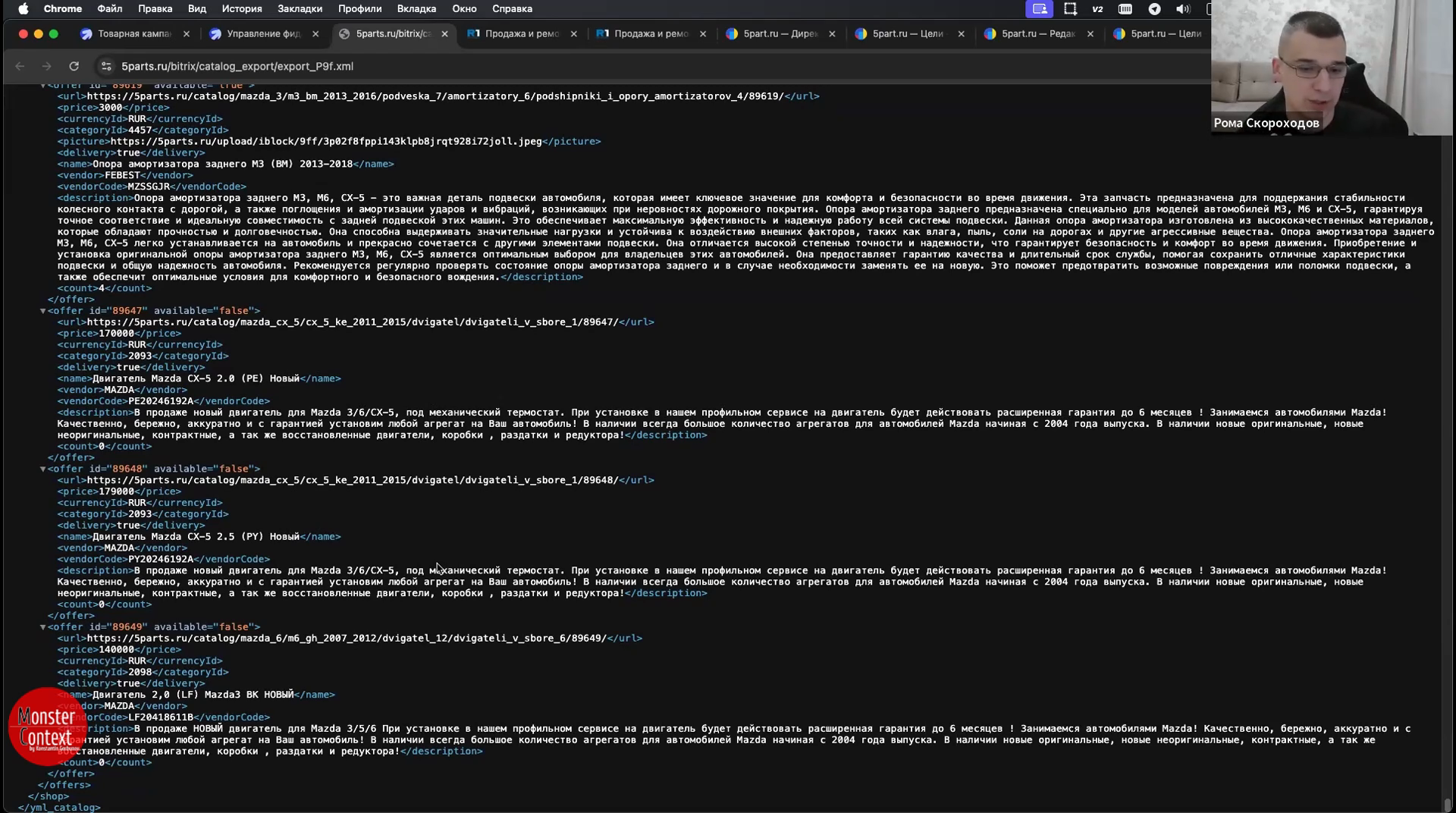Viewport: 1456px width, 813px height.
Task: Click name Двигатель Mazda CX-5 2.0 (PE) Новый
Action: coord(196,378)
